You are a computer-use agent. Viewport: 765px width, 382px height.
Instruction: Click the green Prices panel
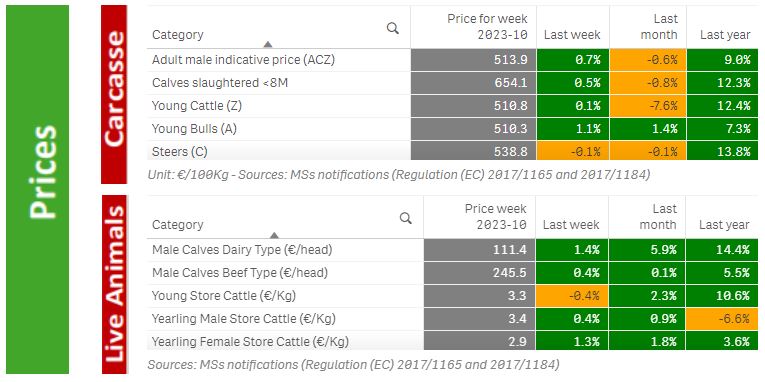click(38, 189)
